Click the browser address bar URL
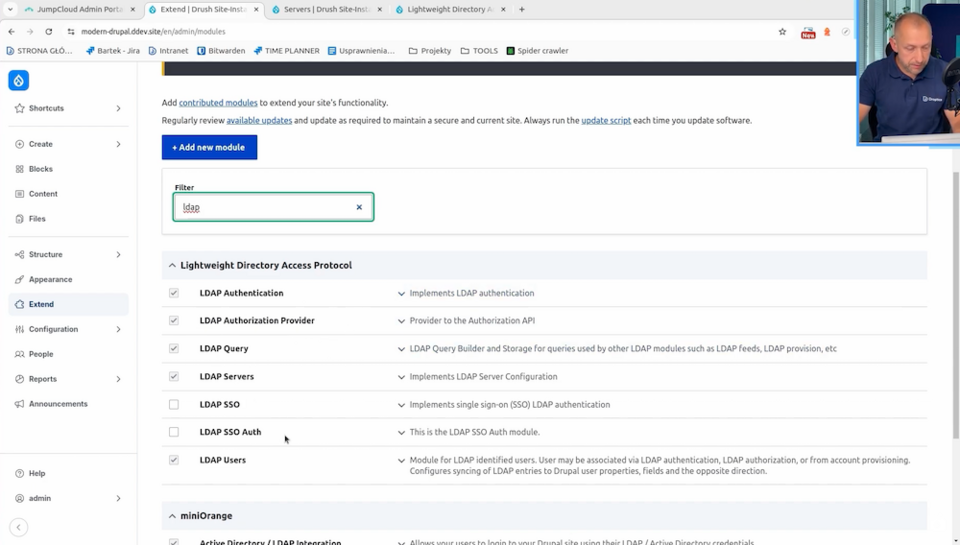 [153, 32]
